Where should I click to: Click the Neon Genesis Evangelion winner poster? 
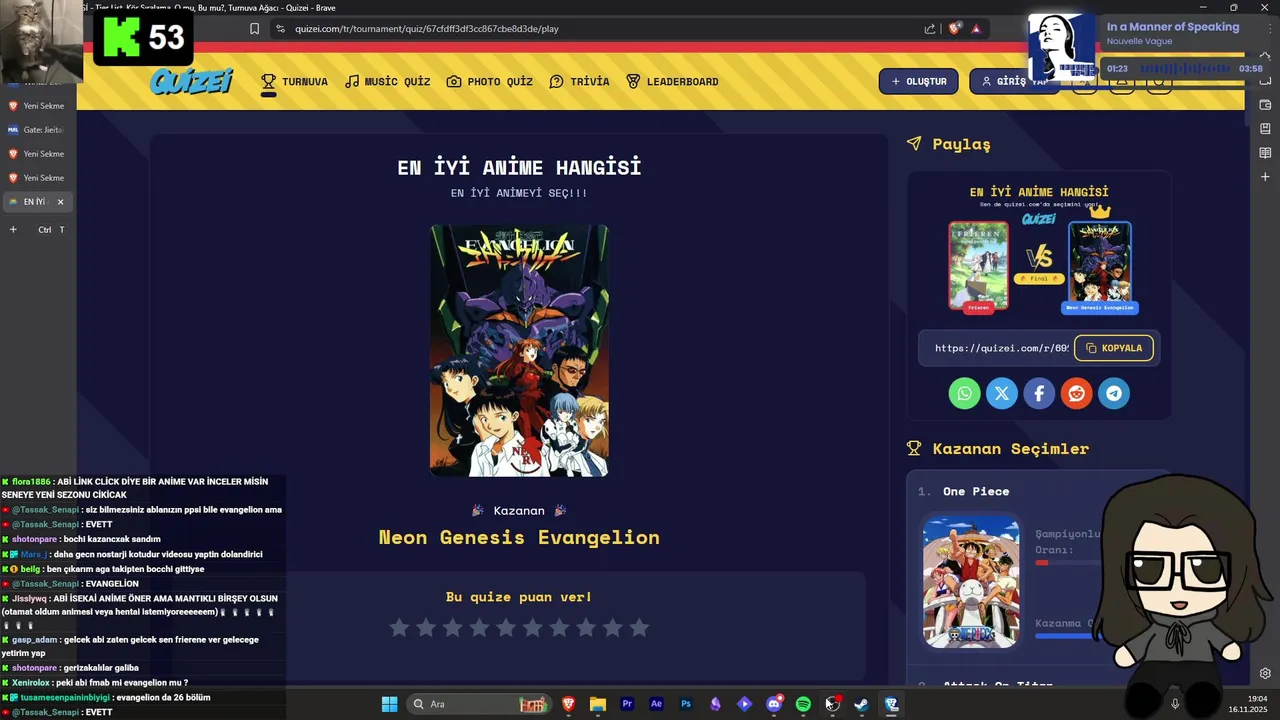tap(519, 350)
